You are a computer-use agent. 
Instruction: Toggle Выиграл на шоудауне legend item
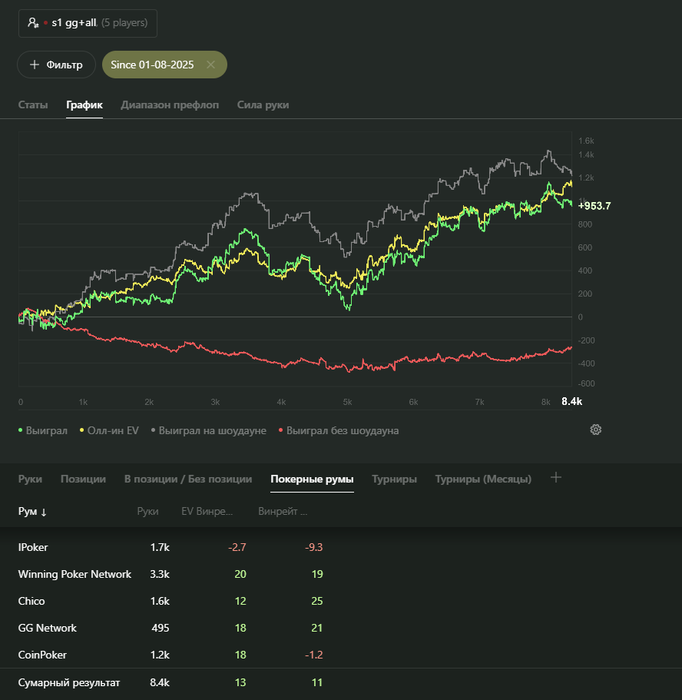pyautogui.click(x=209, y=431)
